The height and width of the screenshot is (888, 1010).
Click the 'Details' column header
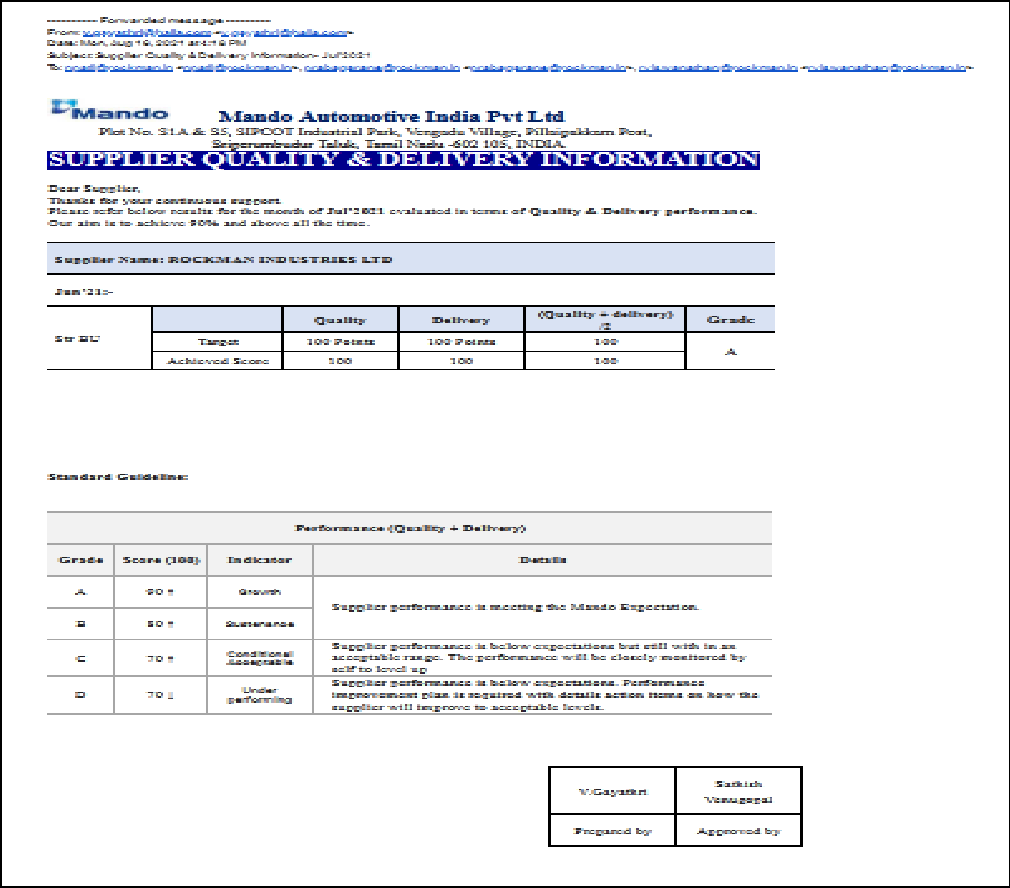click(542, 560)
